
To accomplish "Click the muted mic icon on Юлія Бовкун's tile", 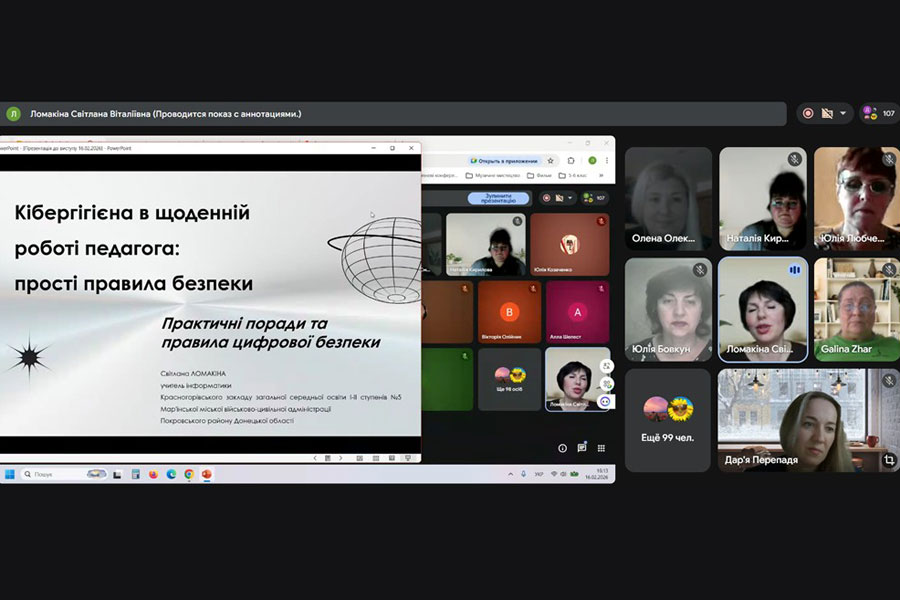I will tap(700, 270).
